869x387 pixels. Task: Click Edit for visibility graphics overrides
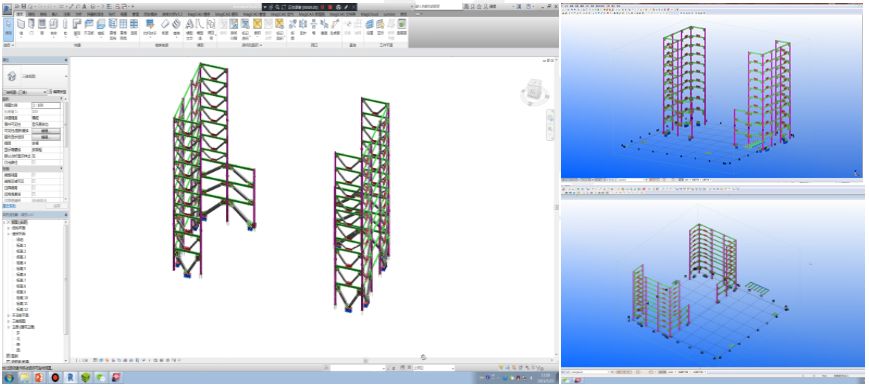click(46, 130)
